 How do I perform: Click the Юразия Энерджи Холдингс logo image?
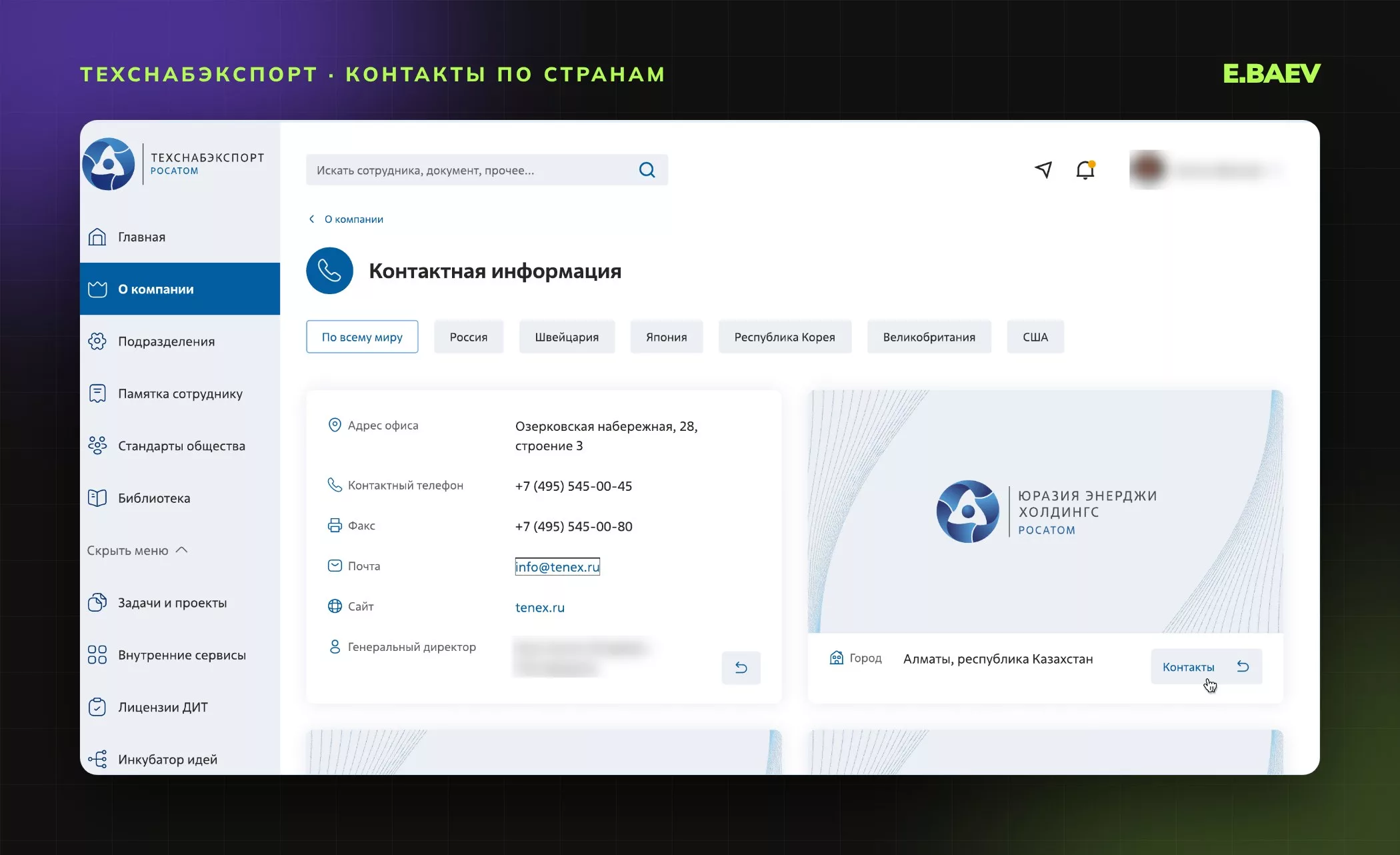1046,512
